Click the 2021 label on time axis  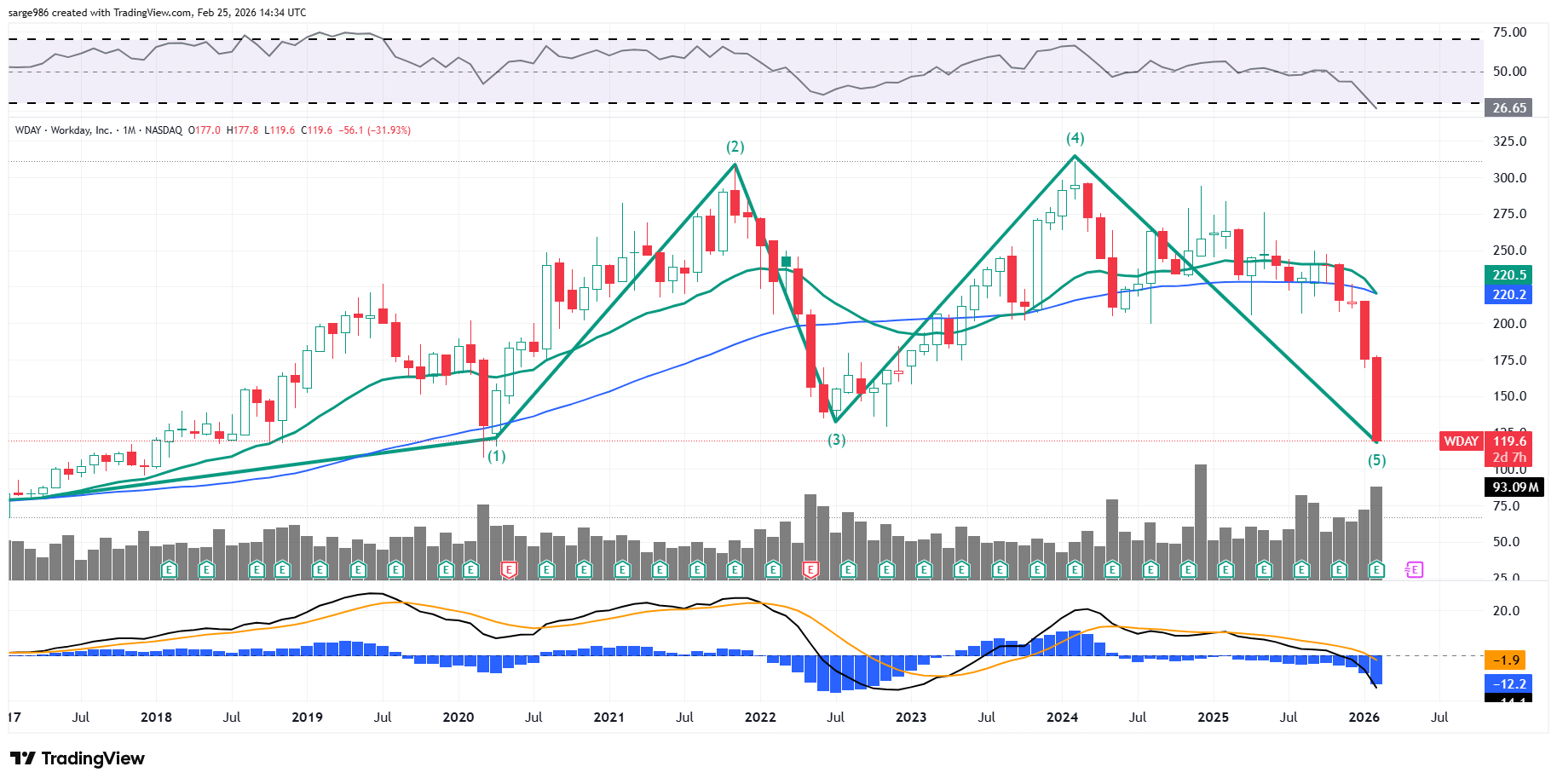[608, 717]
